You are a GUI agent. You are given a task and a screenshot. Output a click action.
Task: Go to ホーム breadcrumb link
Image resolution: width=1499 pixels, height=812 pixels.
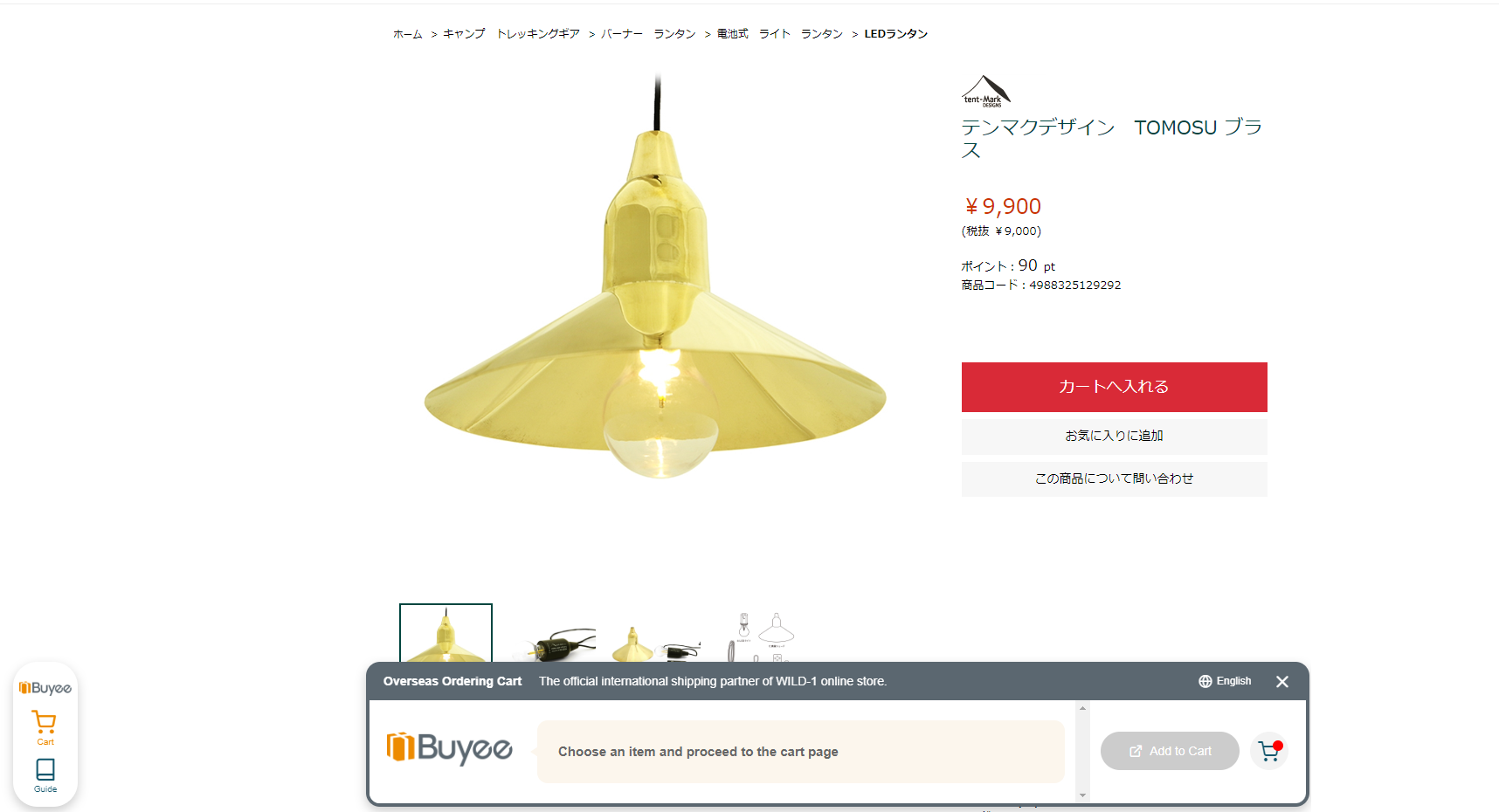pyautogui.click(x=408, y=34)
